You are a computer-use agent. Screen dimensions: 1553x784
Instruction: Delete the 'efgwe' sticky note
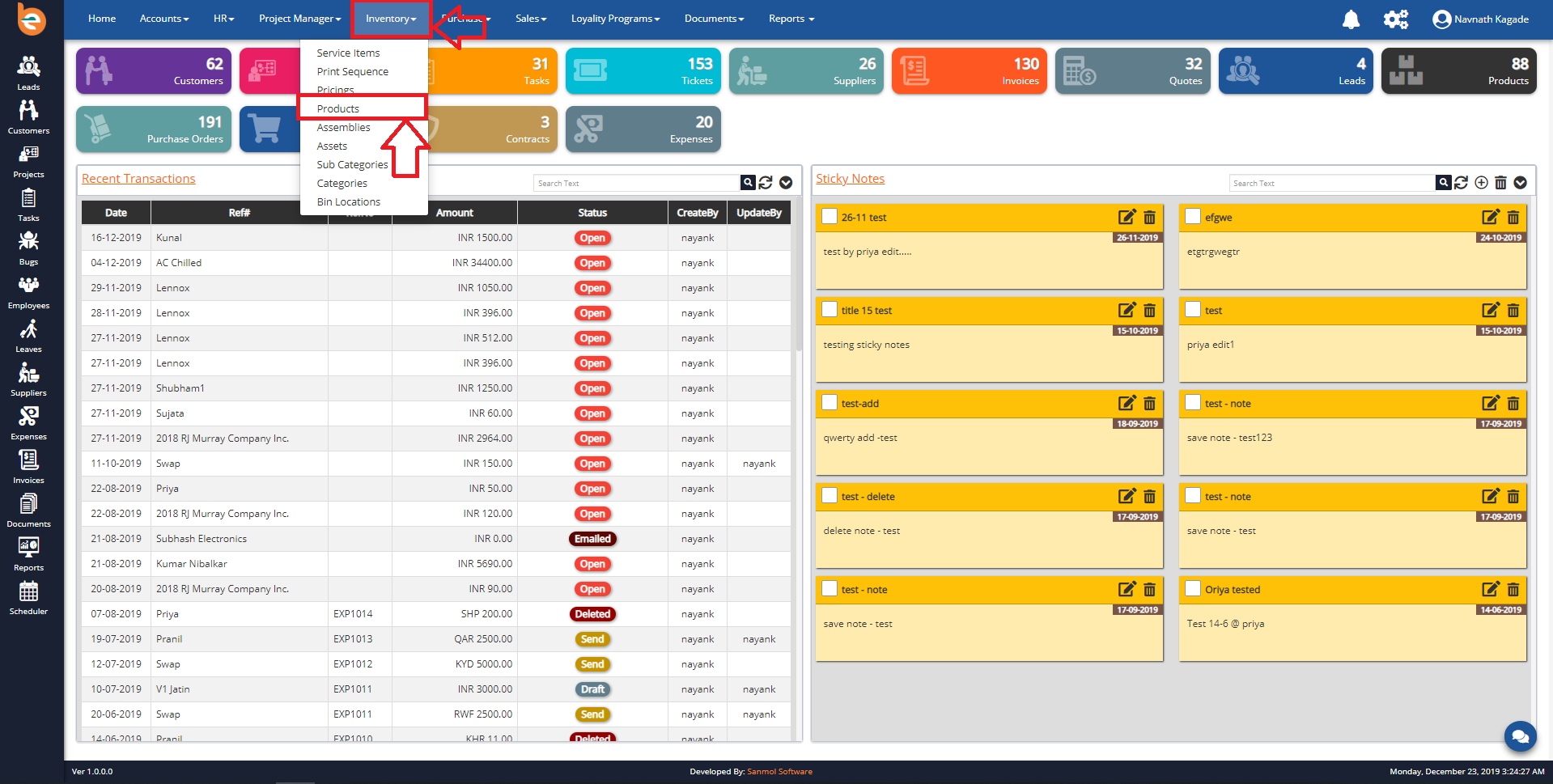[x=1513, y=217]
